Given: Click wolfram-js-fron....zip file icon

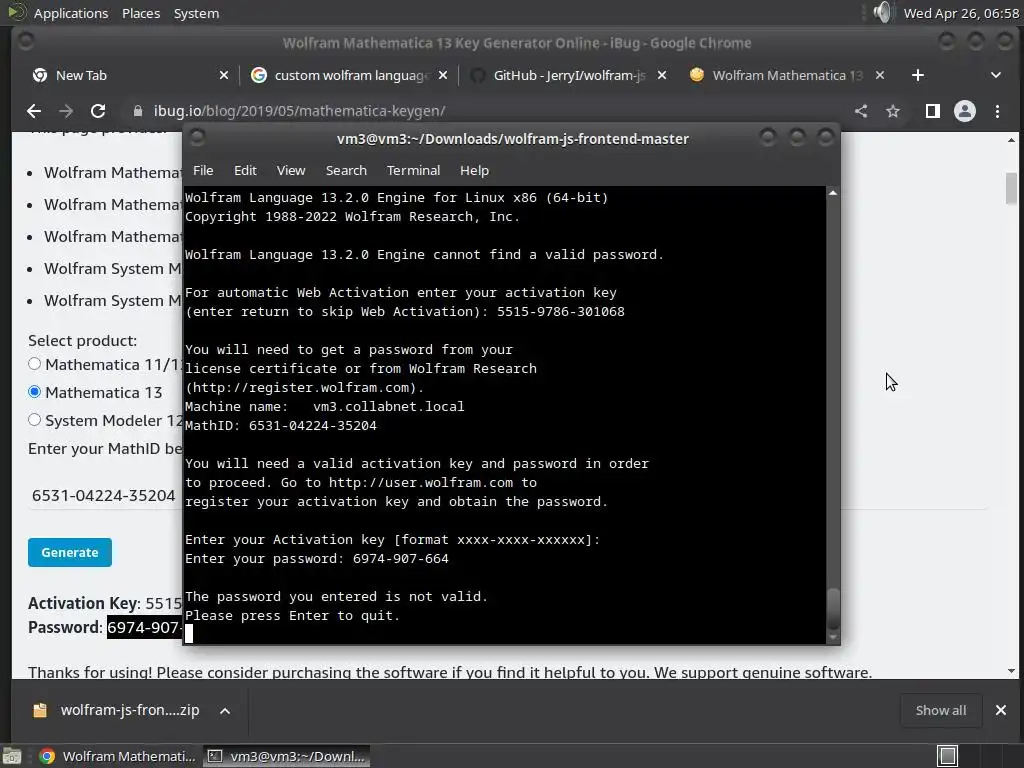Looking at the screenshot, I should click(x=40, y=710).
